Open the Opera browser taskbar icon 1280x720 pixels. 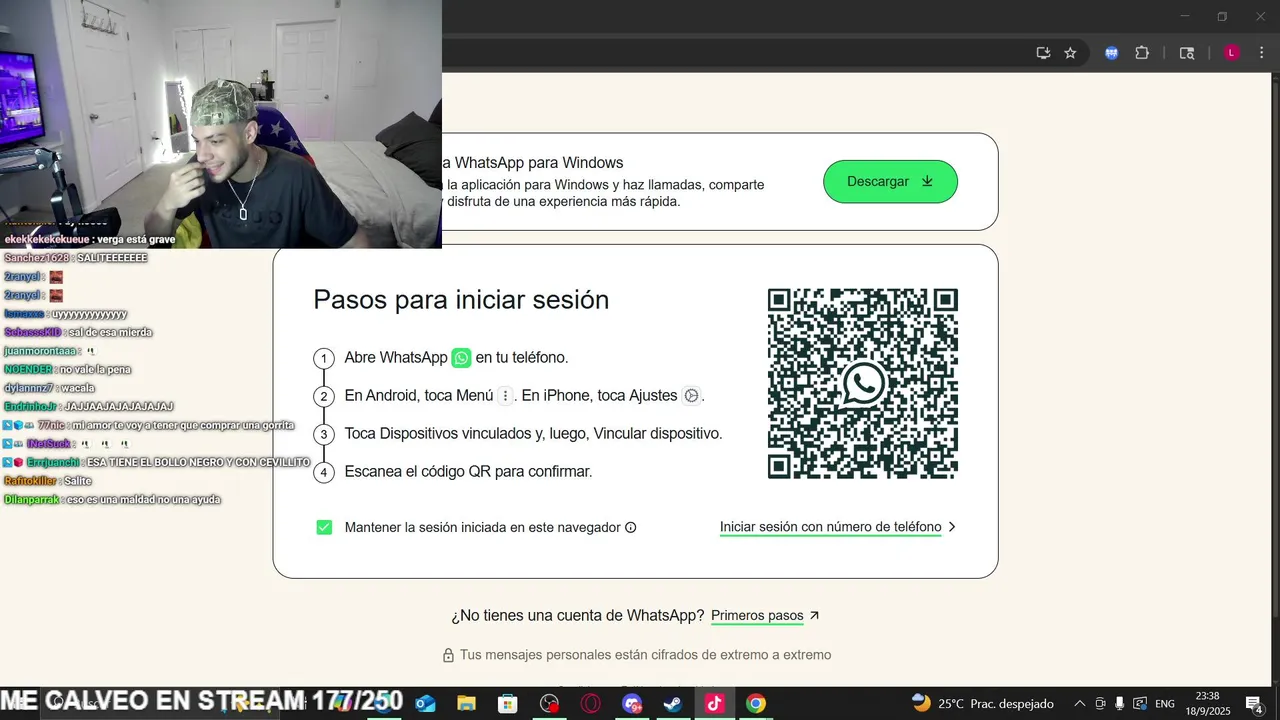tap(591, 704)
